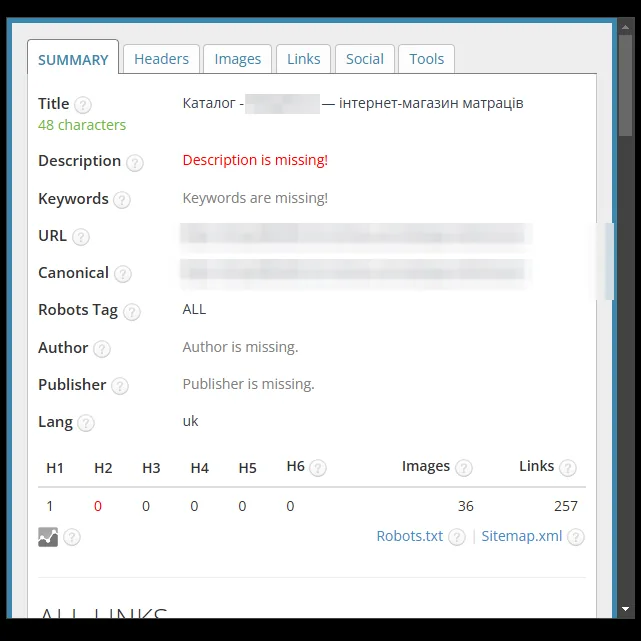Click the help icon beside Lang
This screenshot has height=641, width=641.
86,423
